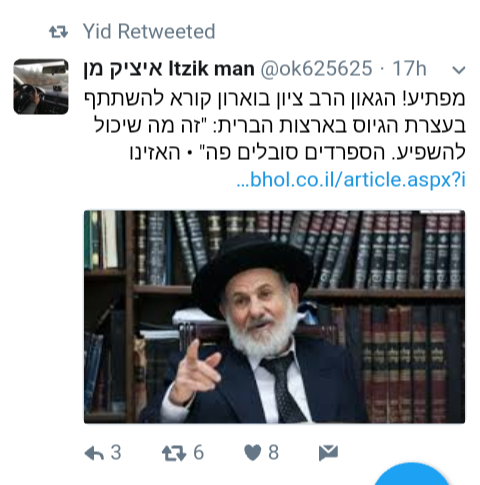The image size is (480, 485).
Task: Open the bhol.co.il article link
Action: 351,180
